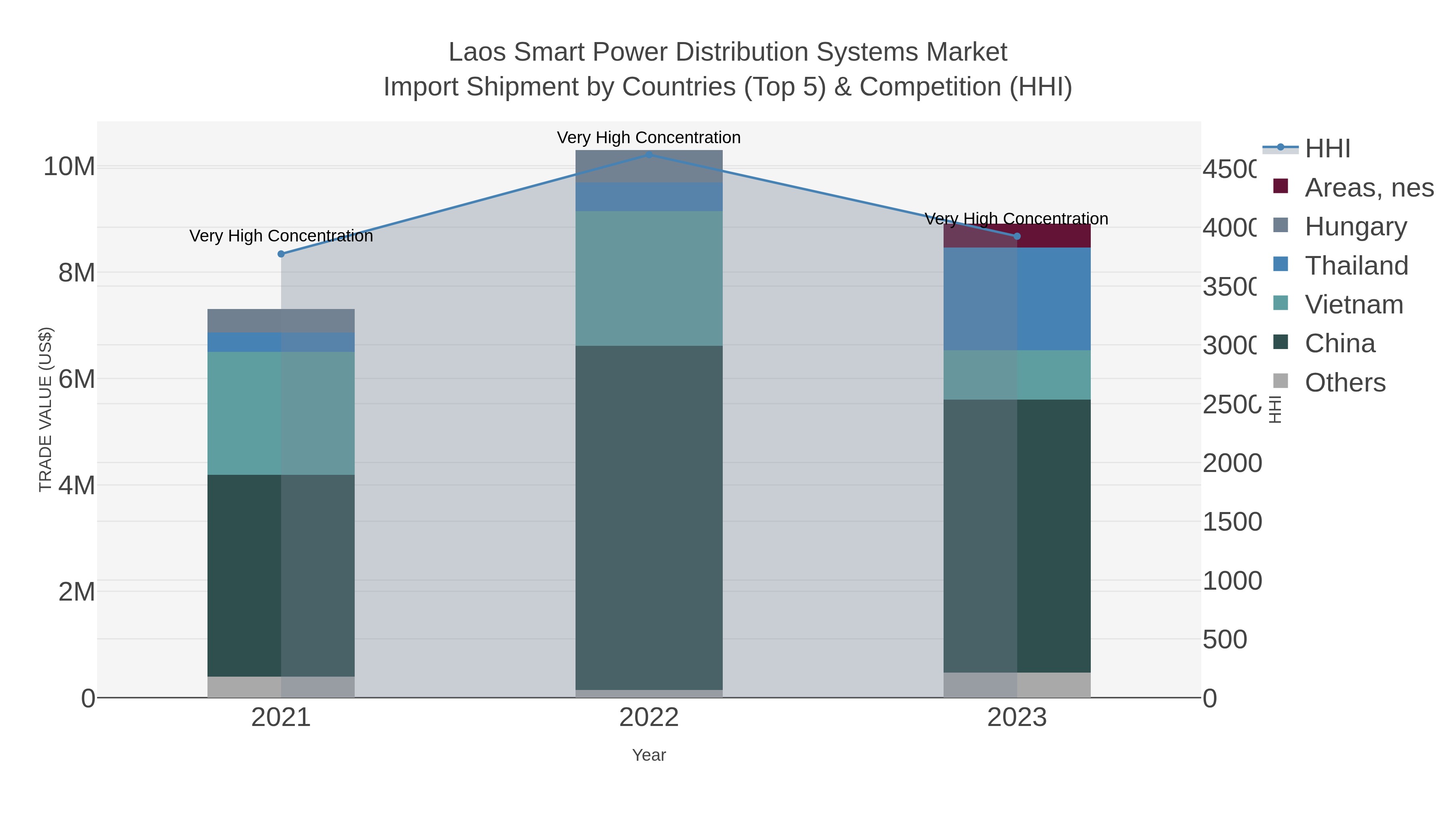Click the China legend color swatch

pos(1280,342)
